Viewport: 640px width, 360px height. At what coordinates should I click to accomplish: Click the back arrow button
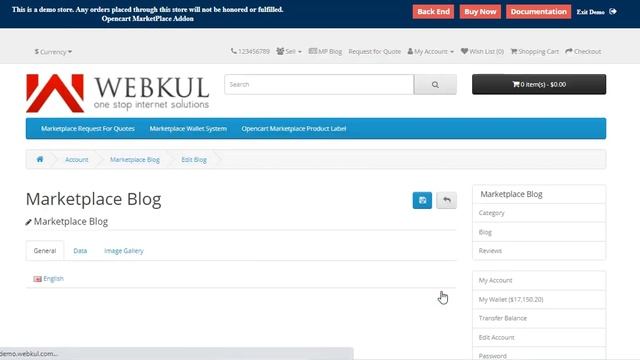447,200
